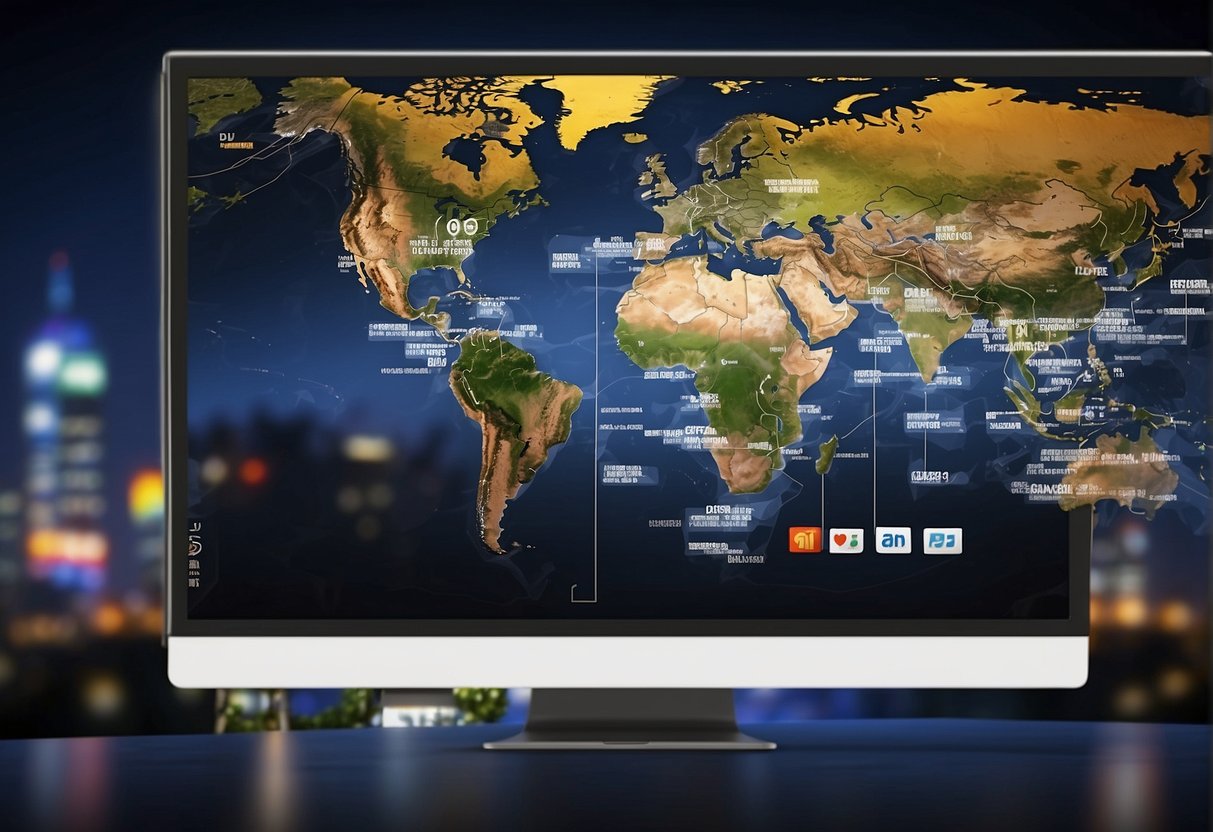1213x832 pixels.
Task: Open the red heart icon tile
Action: [x=846, y=540]
